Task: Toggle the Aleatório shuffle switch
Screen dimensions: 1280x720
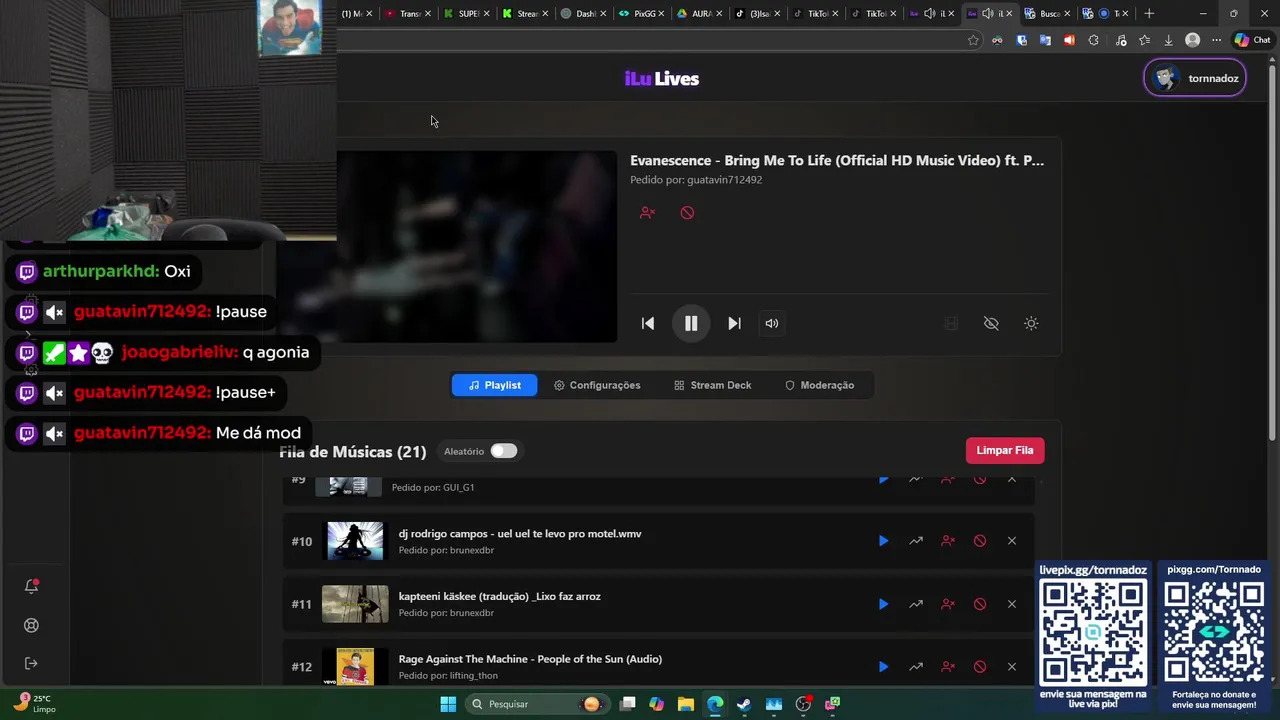Action: (x=503, y=451)
